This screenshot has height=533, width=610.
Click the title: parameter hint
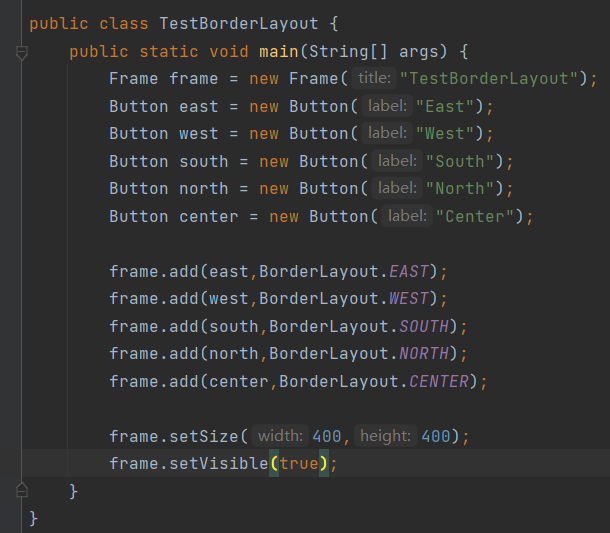[374, 78]
